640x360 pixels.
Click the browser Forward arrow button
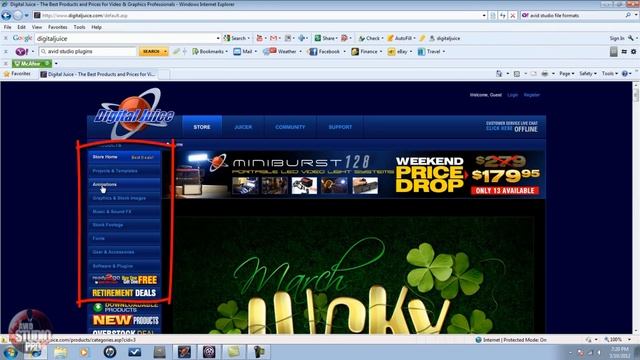pos(18,16)
